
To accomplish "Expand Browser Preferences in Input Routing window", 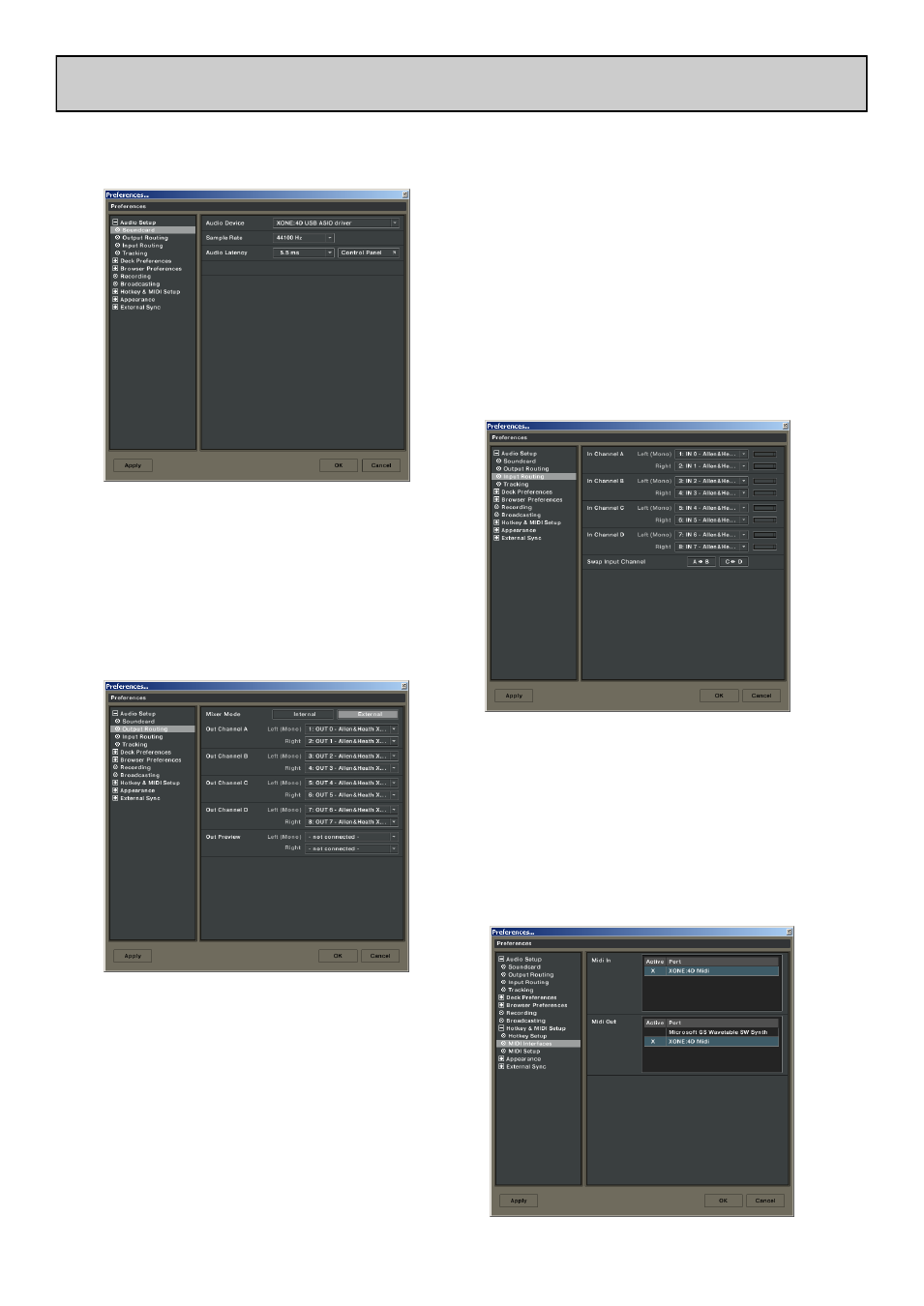I will pos(496,499).
